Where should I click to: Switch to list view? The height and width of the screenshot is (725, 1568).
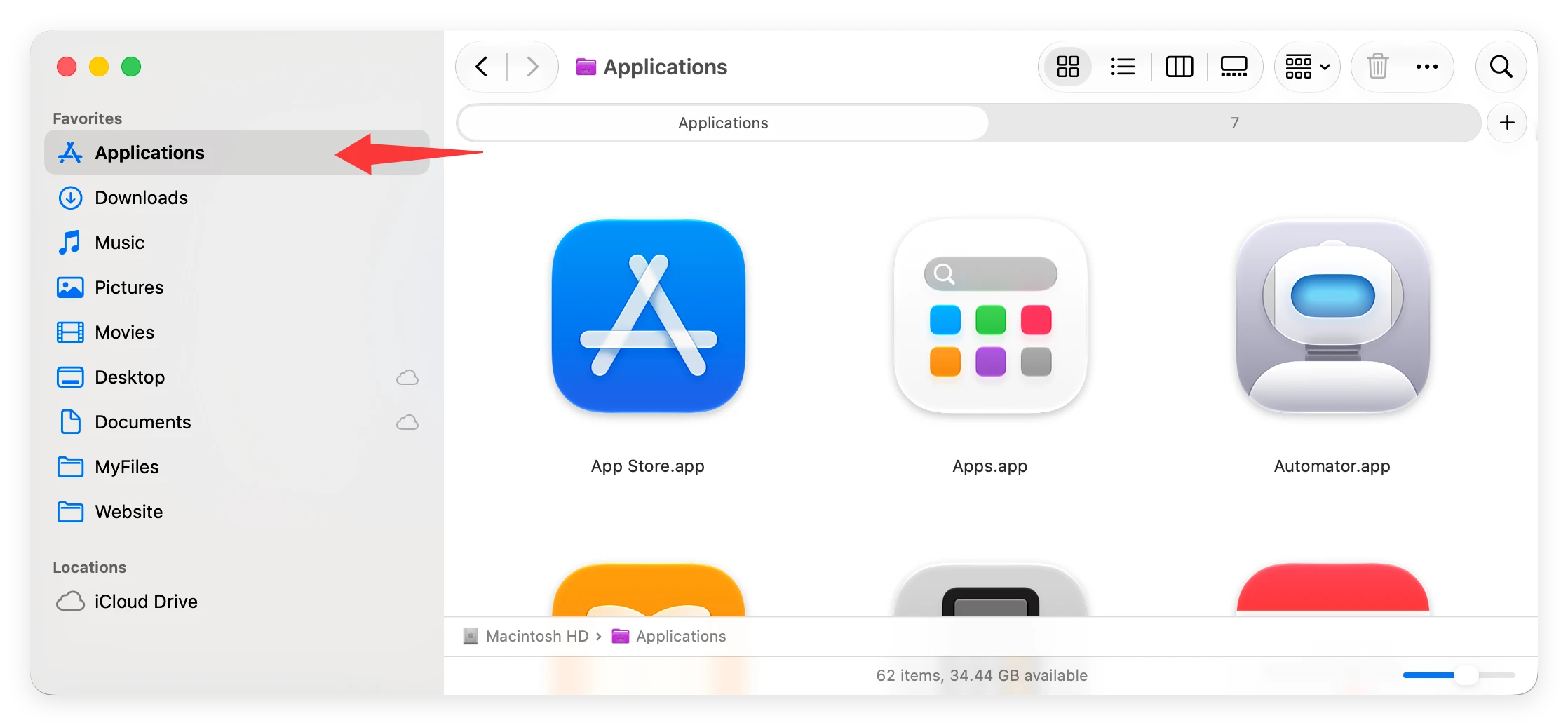(x=1123, y=67)
